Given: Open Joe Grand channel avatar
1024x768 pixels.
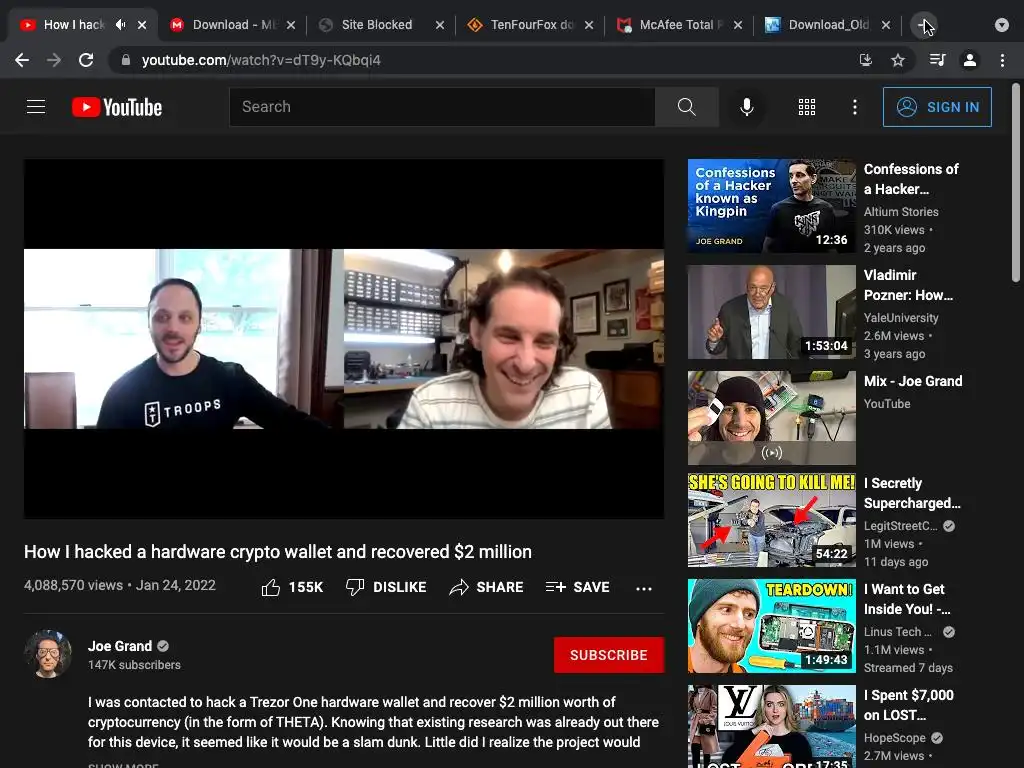Looking at the screenshot, I should tap(48, 654).
